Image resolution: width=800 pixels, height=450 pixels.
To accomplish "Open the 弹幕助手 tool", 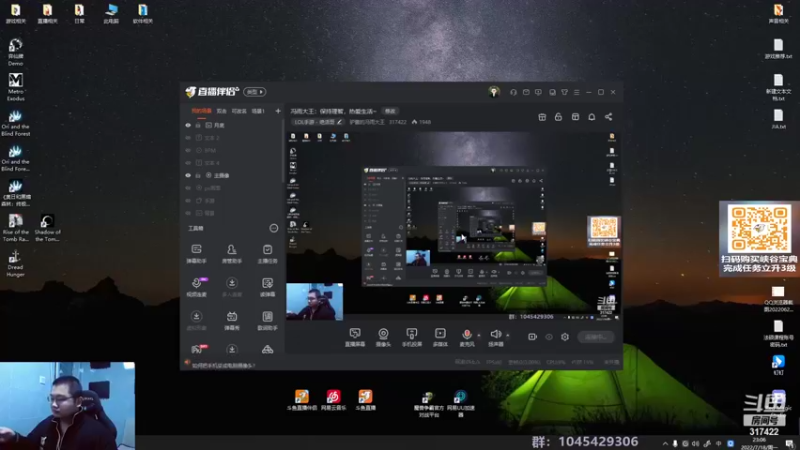I will click(196, 253).
